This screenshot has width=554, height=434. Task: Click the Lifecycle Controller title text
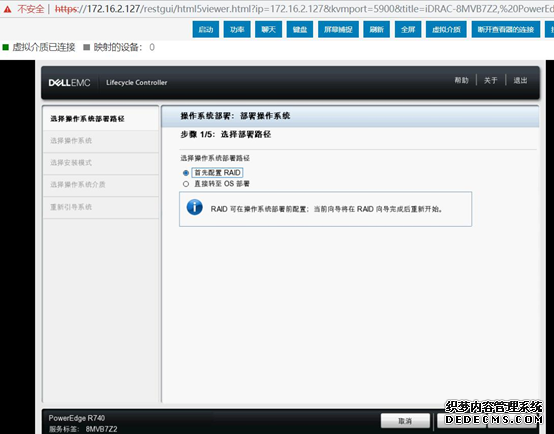click(137, 82)
